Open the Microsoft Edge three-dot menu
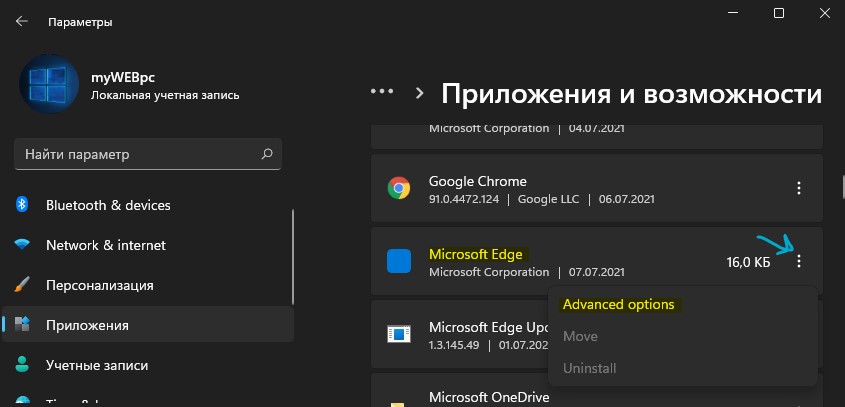Image resolution: width=845 pixels, height=407 pixels. point(799,261)
